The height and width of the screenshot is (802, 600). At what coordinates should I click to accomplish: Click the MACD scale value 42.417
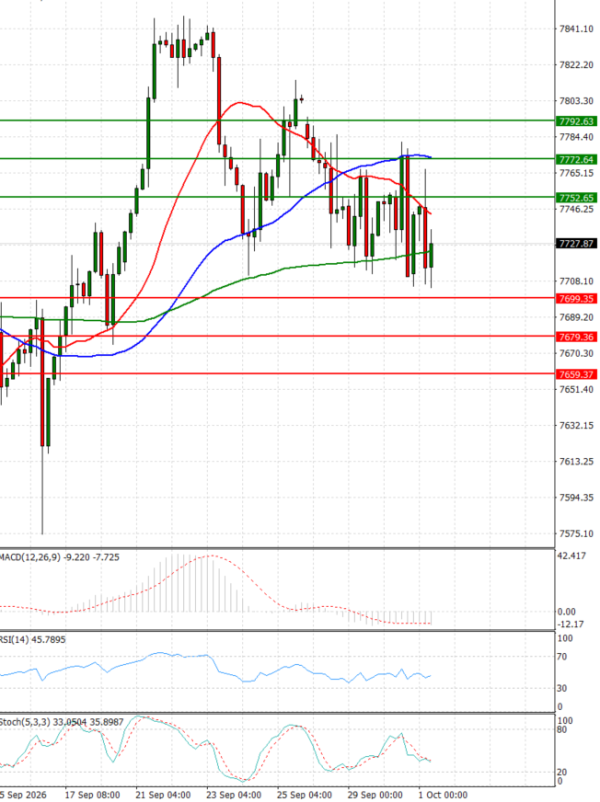point(571,556)
